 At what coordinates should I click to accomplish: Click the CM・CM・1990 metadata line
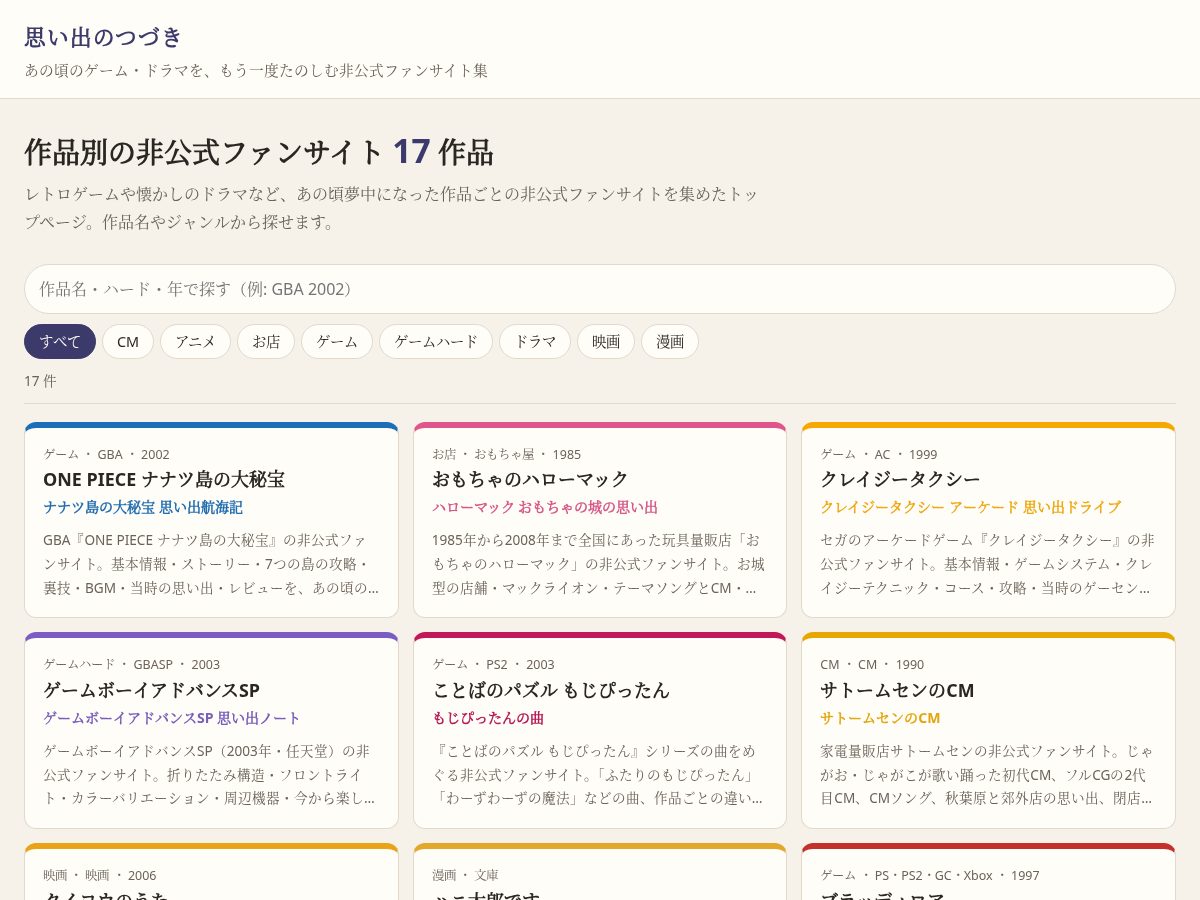pyautogui.click(x=872, y=664)
